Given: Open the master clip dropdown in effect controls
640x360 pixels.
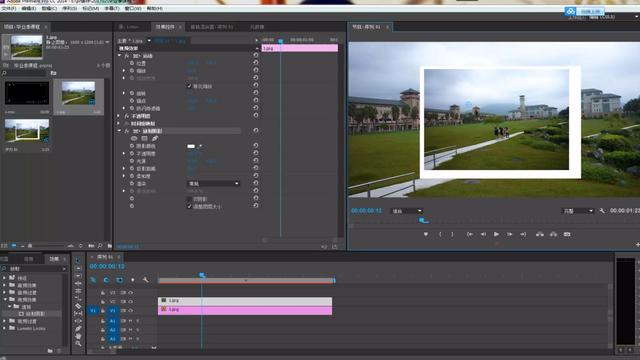Looking at the screenshot, I should (x=149, y=41).
